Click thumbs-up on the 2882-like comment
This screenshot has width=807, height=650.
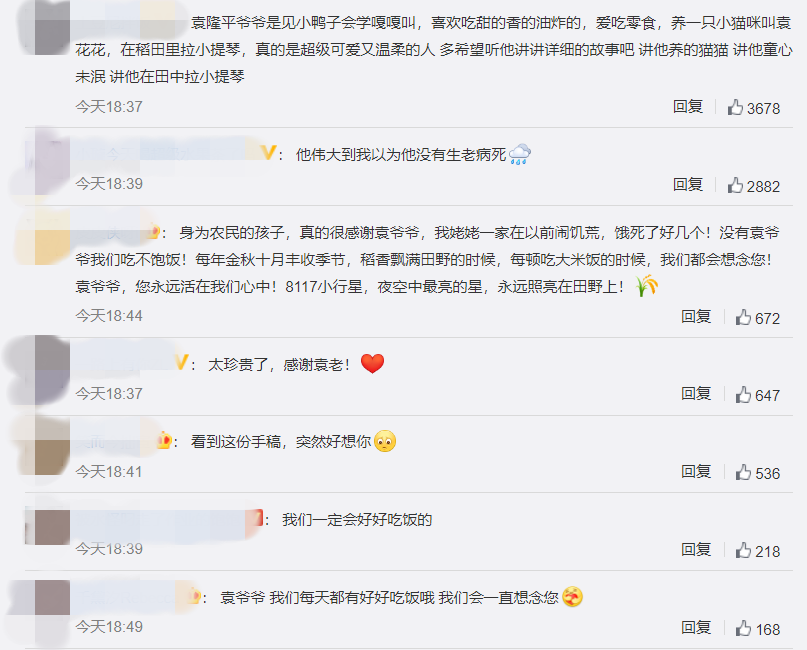tap(735, 185)
